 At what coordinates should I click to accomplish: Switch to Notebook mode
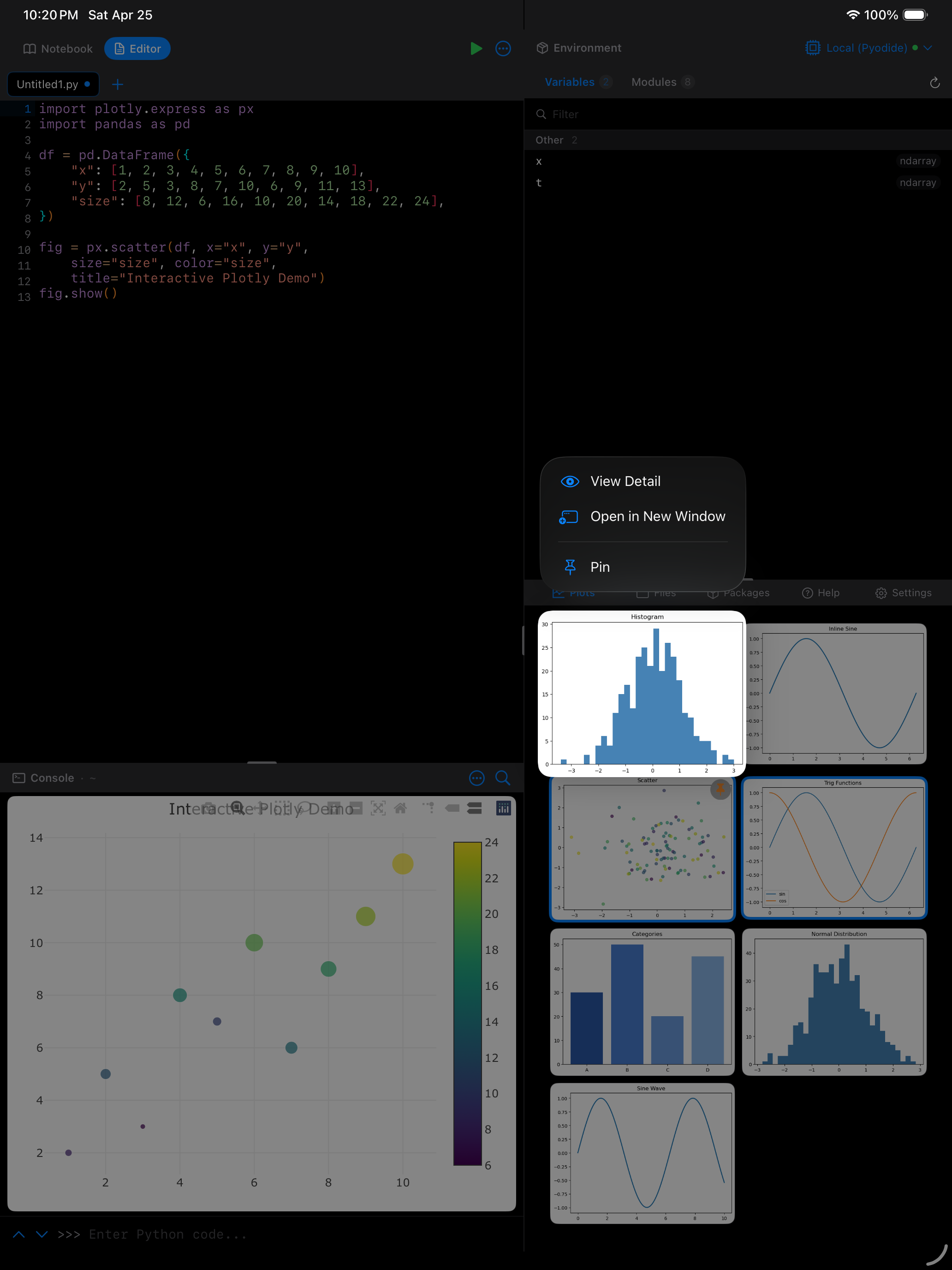[x=58, y=49]
